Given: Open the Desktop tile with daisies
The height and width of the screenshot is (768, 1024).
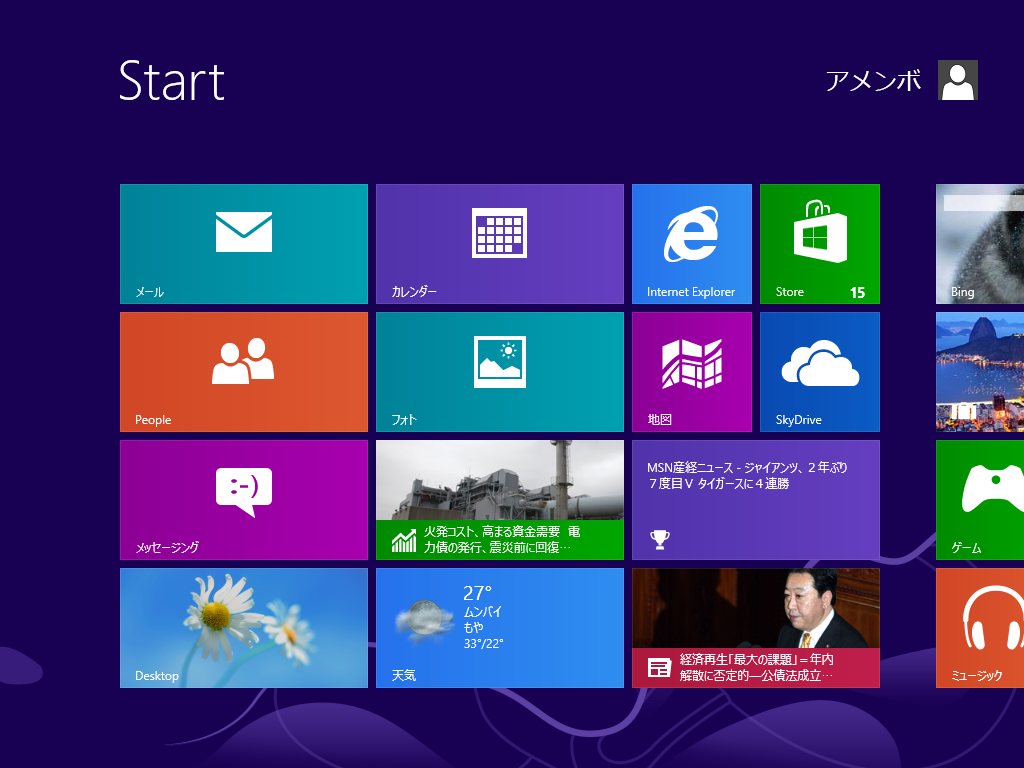Looking at the screenshot, I should 244,628.
